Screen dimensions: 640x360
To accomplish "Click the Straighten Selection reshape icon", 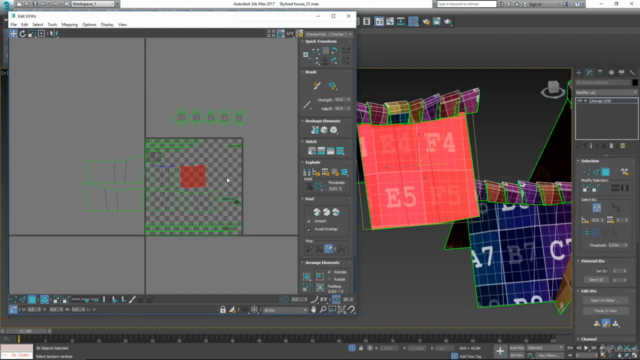I will (315, 130).
